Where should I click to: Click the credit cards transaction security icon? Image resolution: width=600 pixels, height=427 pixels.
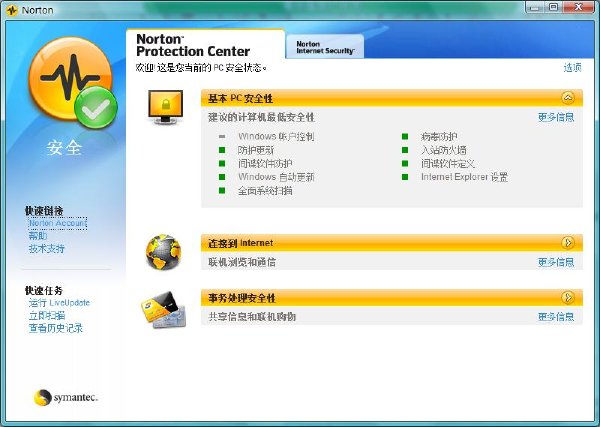(164, 309)
